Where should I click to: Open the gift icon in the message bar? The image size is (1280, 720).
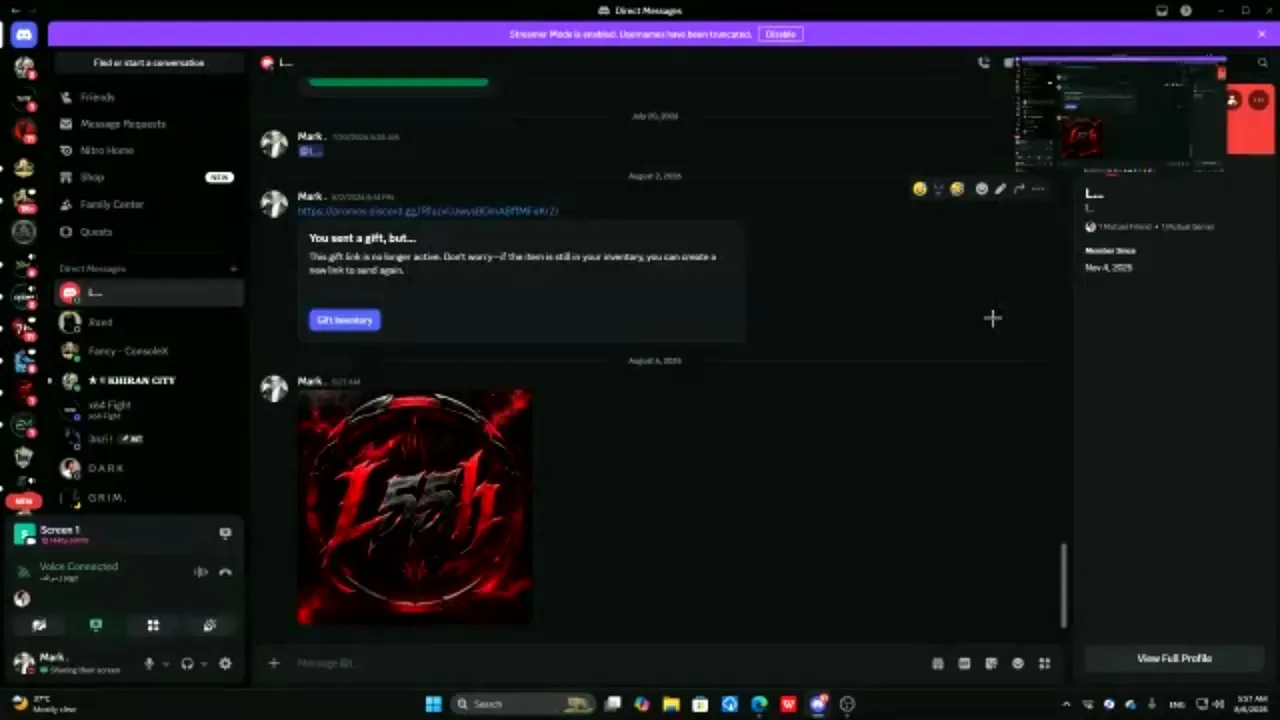pos(938,663)
